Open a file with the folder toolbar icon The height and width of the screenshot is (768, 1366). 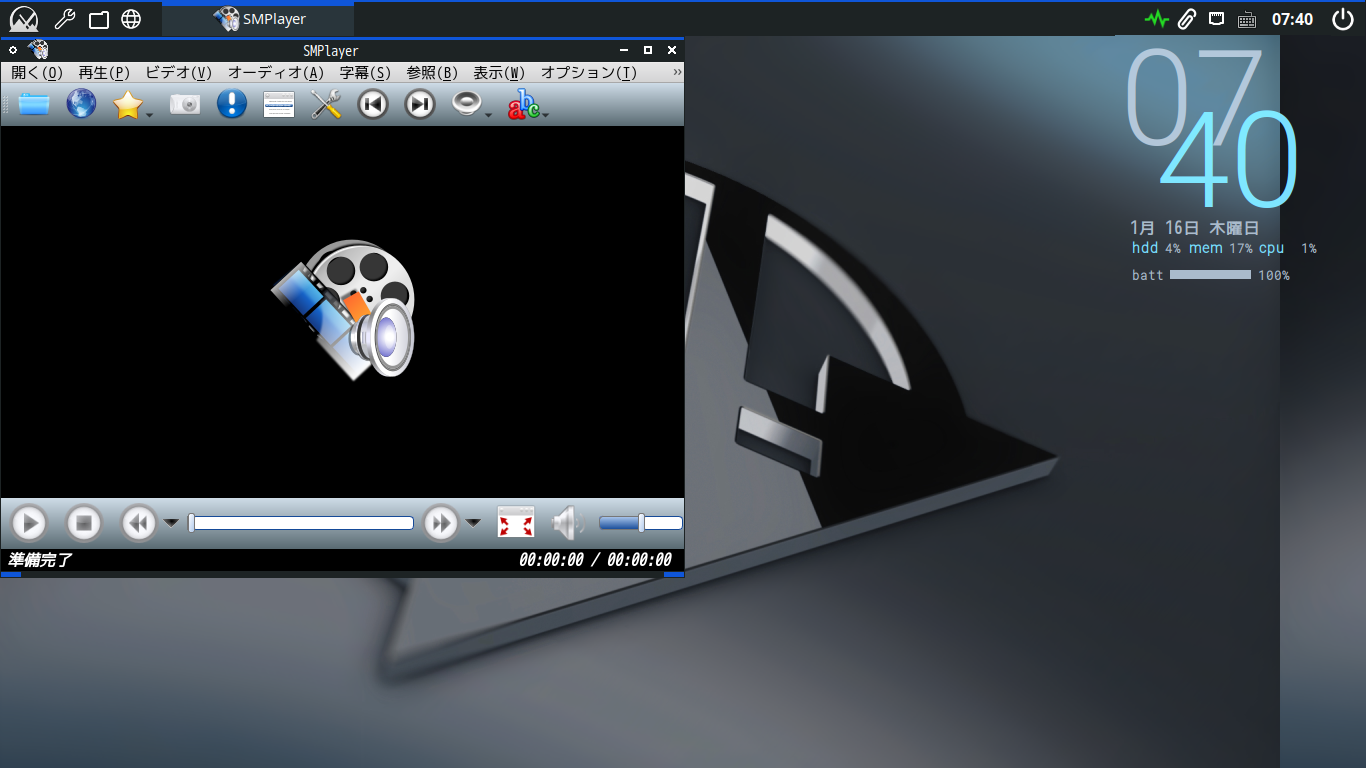coord(34,104)
